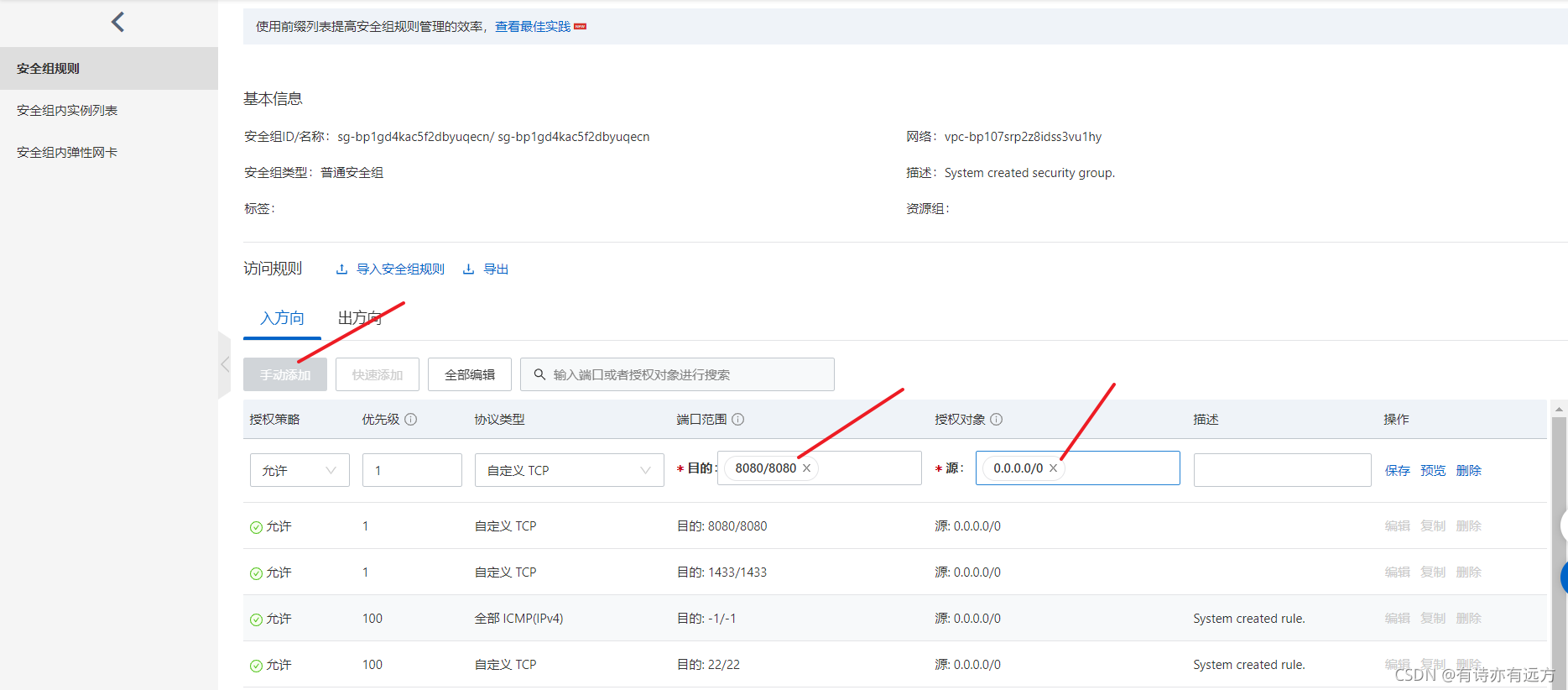Click 删除 for the 1433/1433 rule
Screen dimensions: 1568x690
1469,572
